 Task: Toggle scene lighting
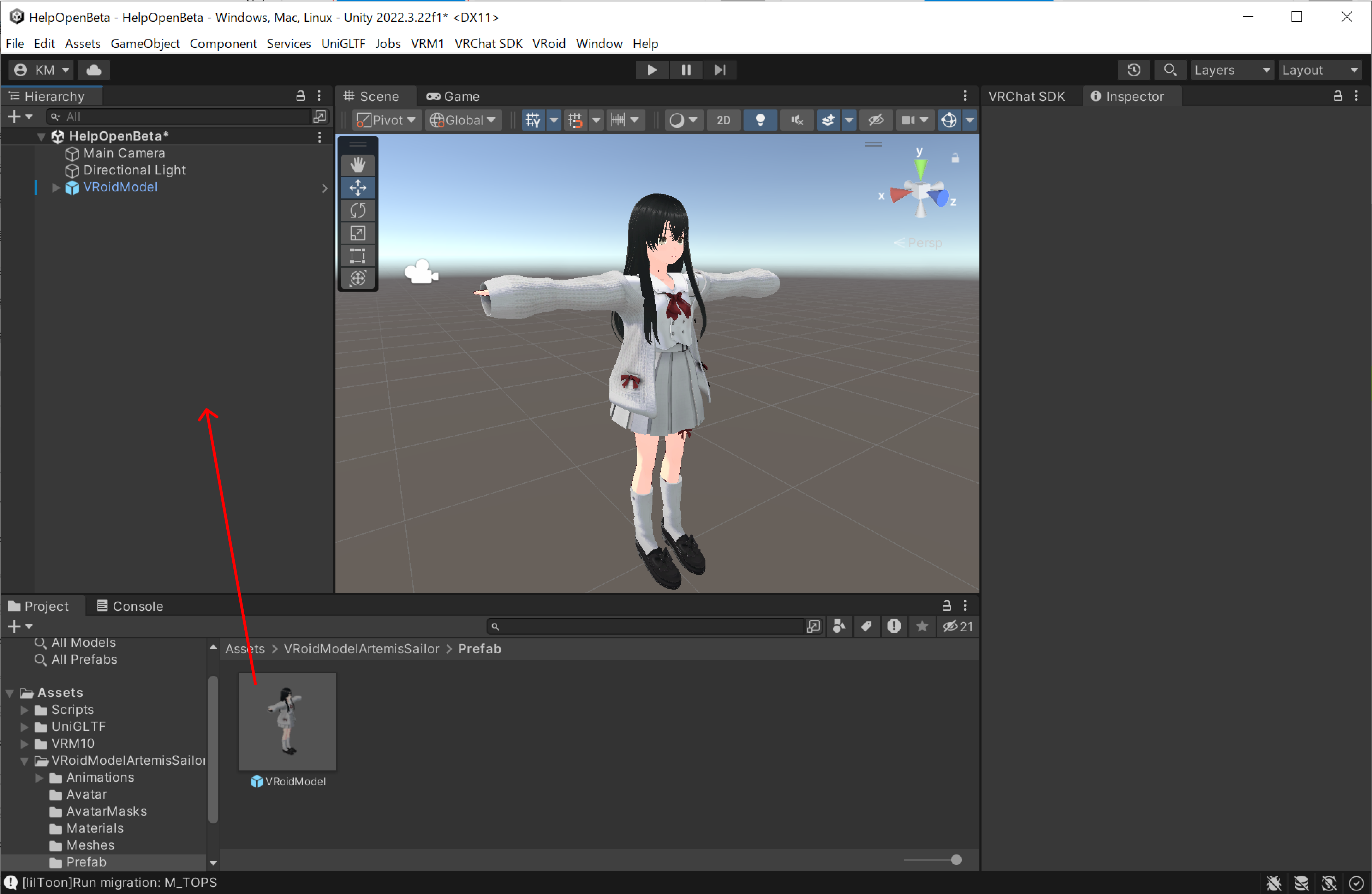click(760, 120)
